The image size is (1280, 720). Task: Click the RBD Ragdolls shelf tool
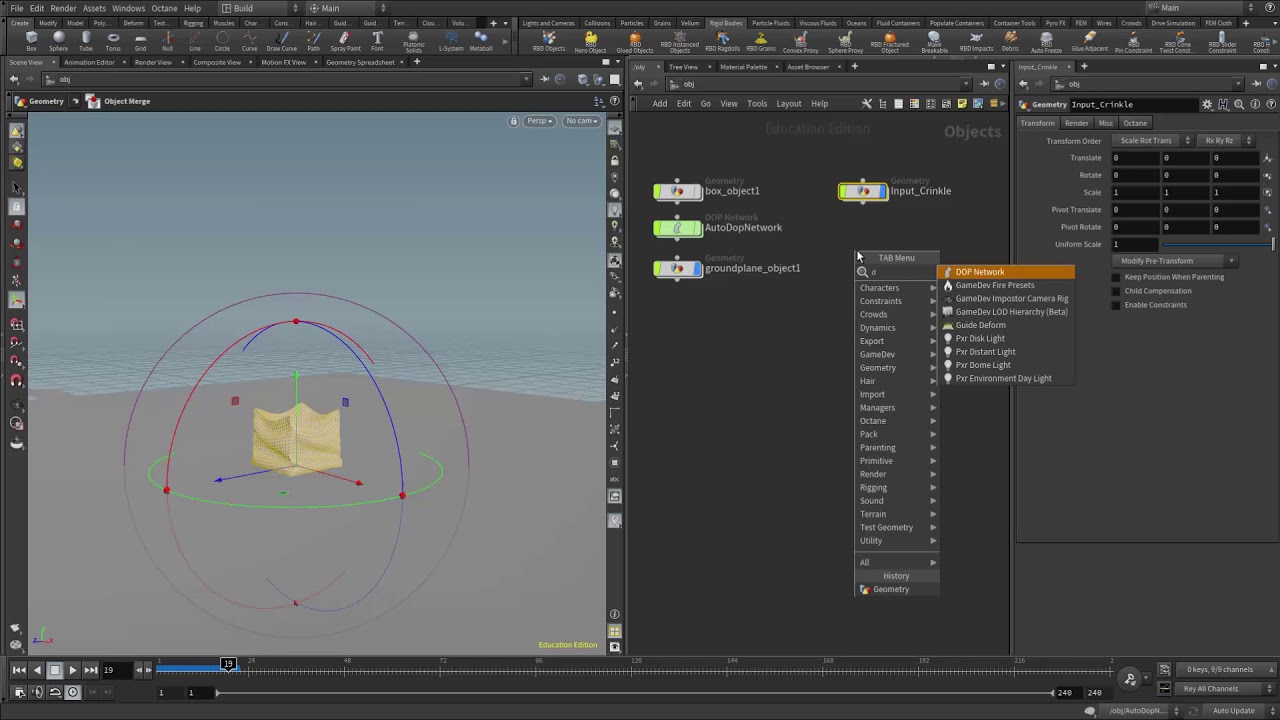coord(722,42)
